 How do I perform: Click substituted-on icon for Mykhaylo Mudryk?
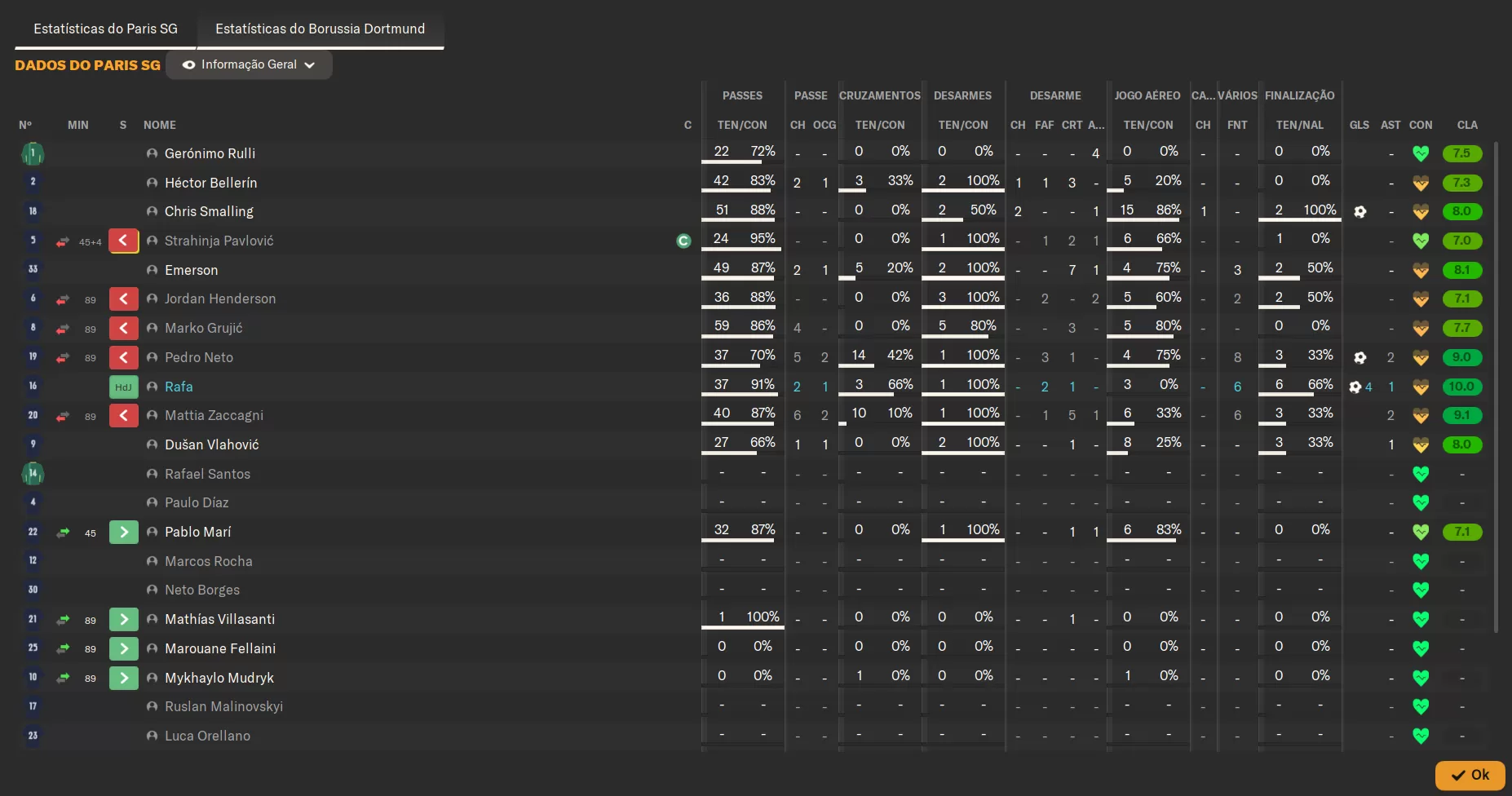point(123,678)
